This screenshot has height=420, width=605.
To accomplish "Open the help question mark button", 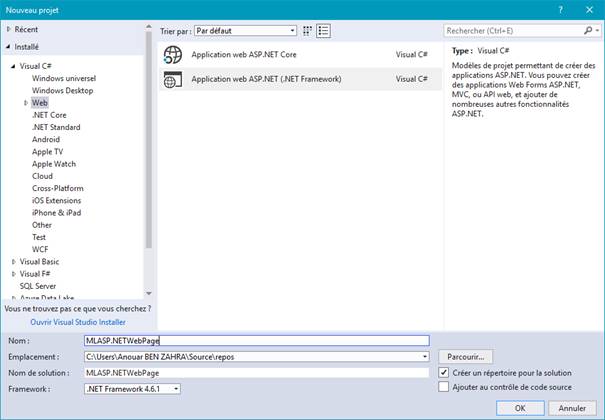I will point(561,10).
